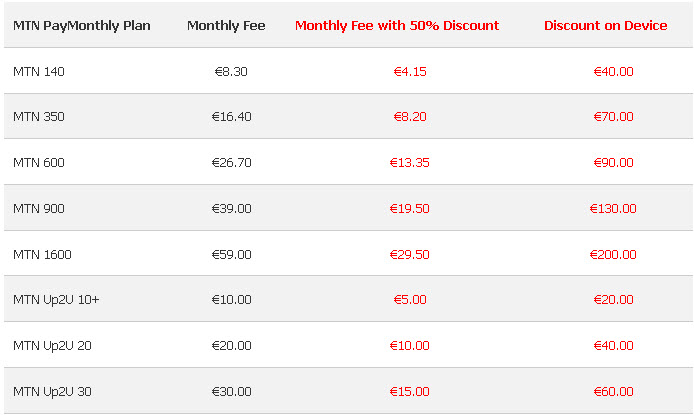Click the MTN PayMonthly Plan column header
Screen dimensions: 694x415
(82, 25)
